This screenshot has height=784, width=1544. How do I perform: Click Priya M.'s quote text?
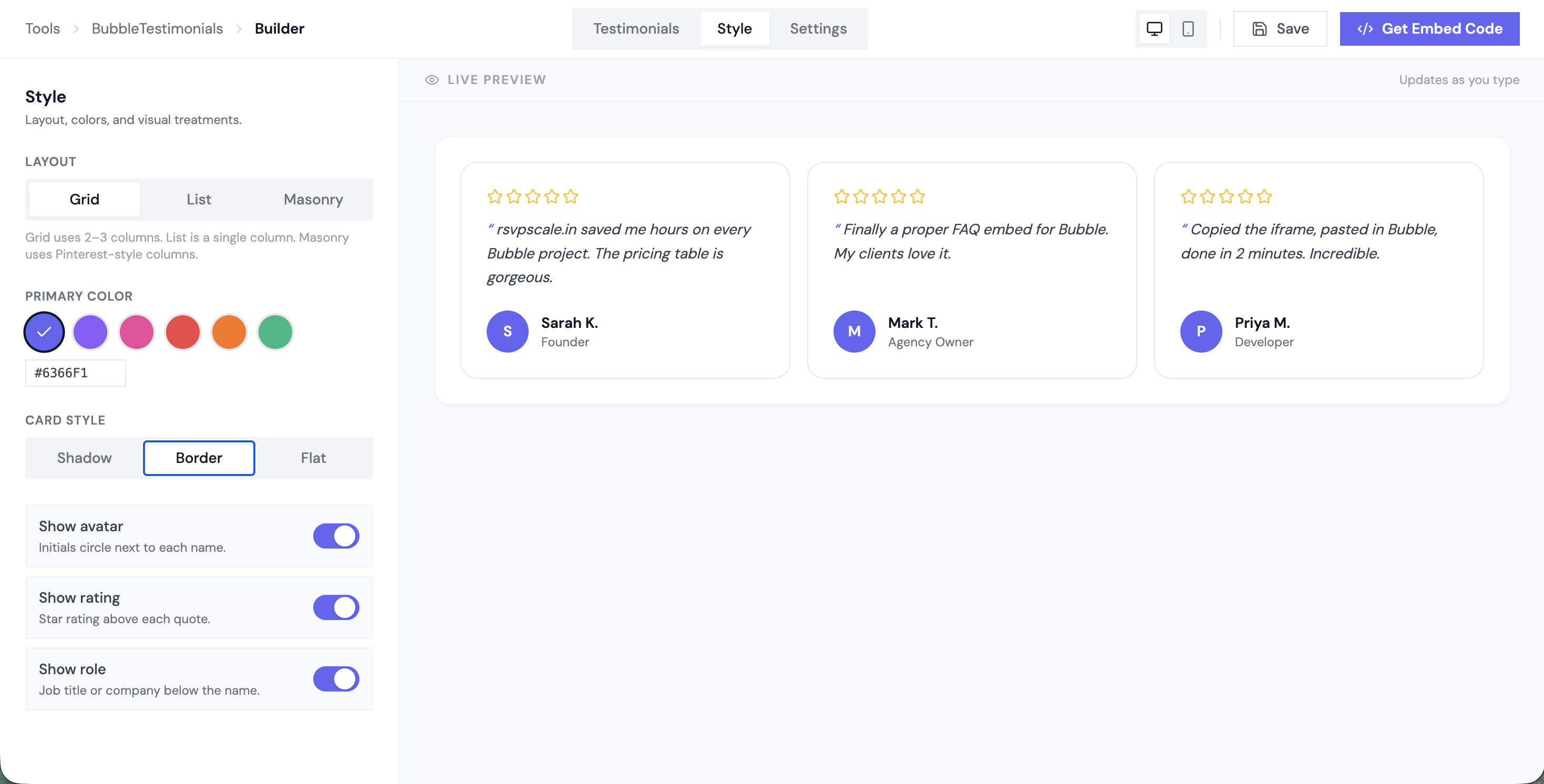(1309, 241)
